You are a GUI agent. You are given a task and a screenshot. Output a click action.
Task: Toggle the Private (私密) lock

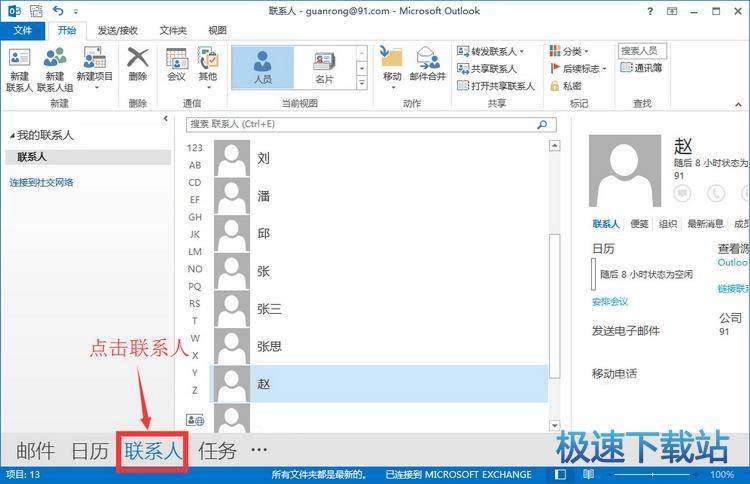click(x=565, y=86)
